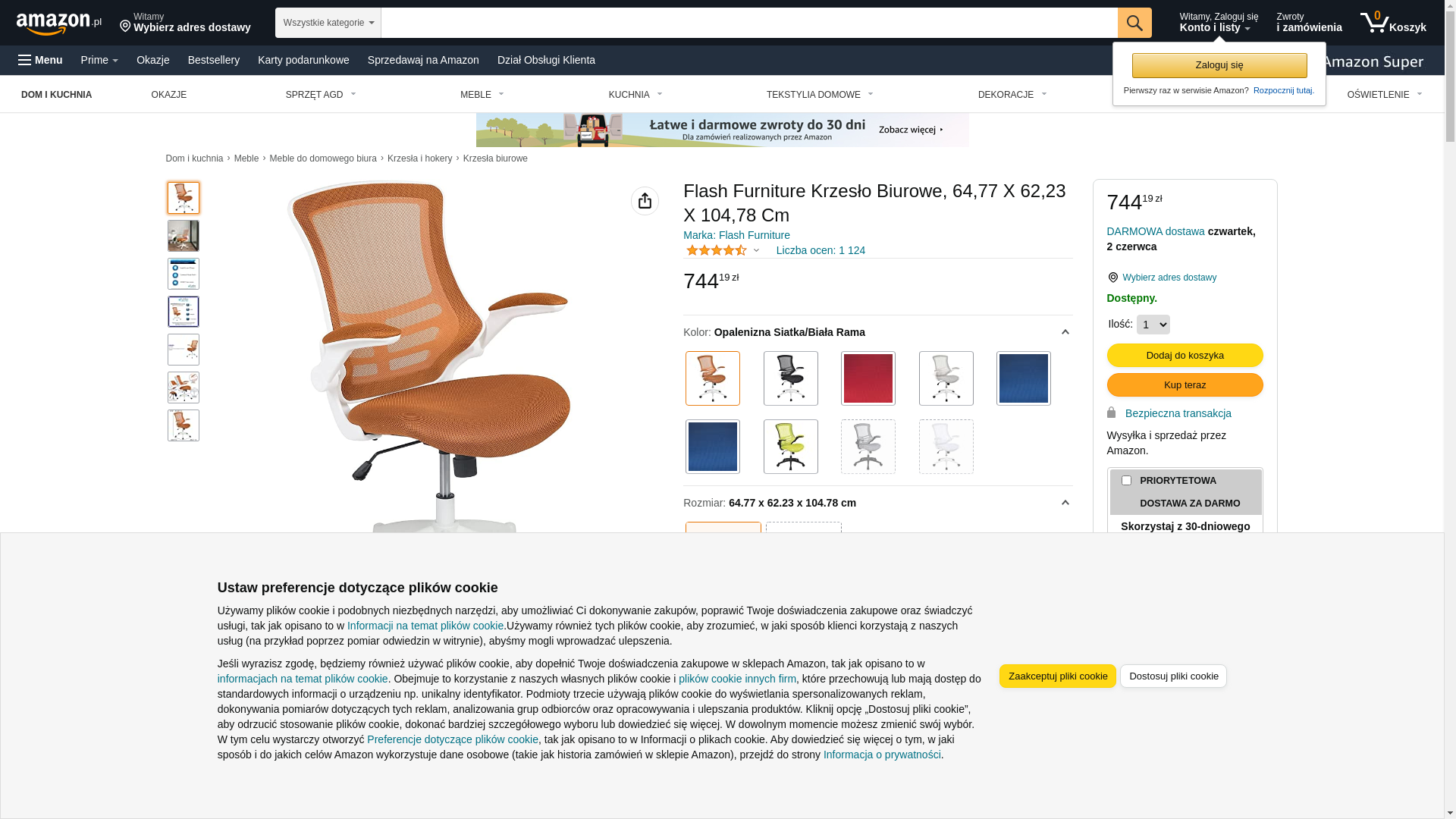Click the Dodaj do koszyka button
Image resolution: width=1456 pixels, height=819 pixels.
coord(1185,356)
